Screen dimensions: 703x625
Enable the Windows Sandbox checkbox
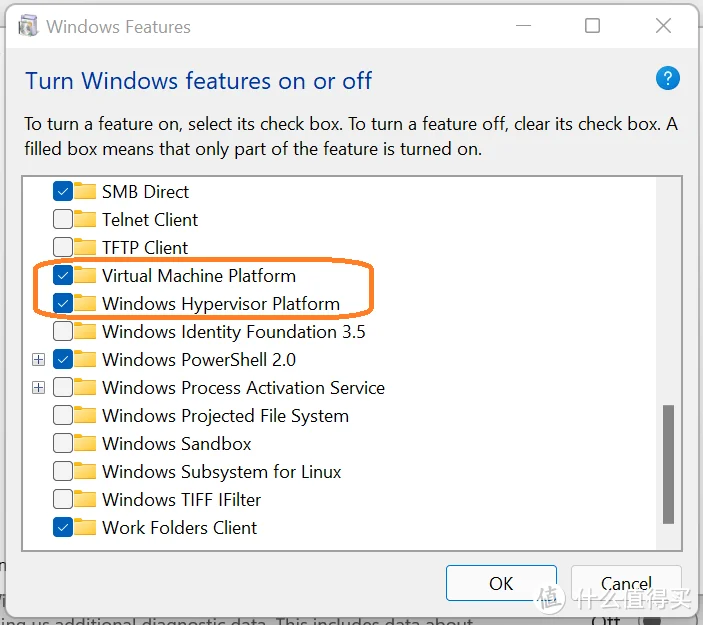63,443
